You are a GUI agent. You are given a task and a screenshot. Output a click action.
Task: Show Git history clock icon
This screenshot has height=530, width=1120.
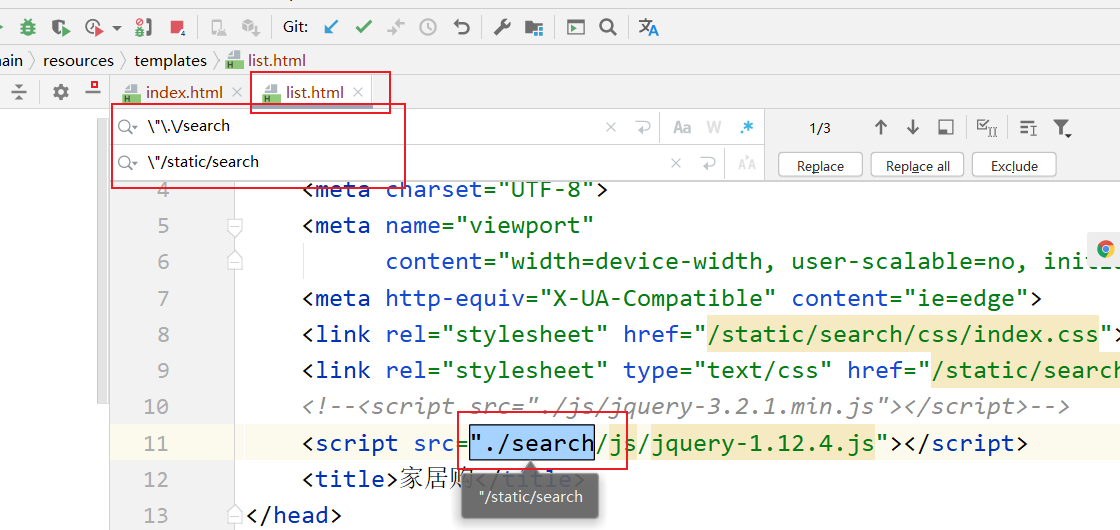(x=428, y=27)
